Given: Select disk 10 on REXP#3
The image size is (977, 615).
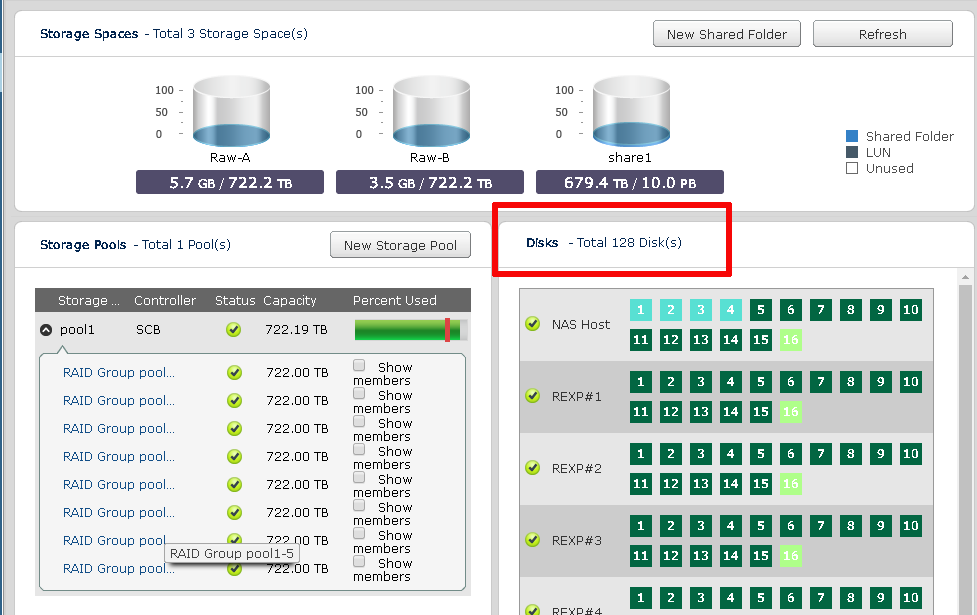Looking at the screenshot, I should (x=910, y=525).
